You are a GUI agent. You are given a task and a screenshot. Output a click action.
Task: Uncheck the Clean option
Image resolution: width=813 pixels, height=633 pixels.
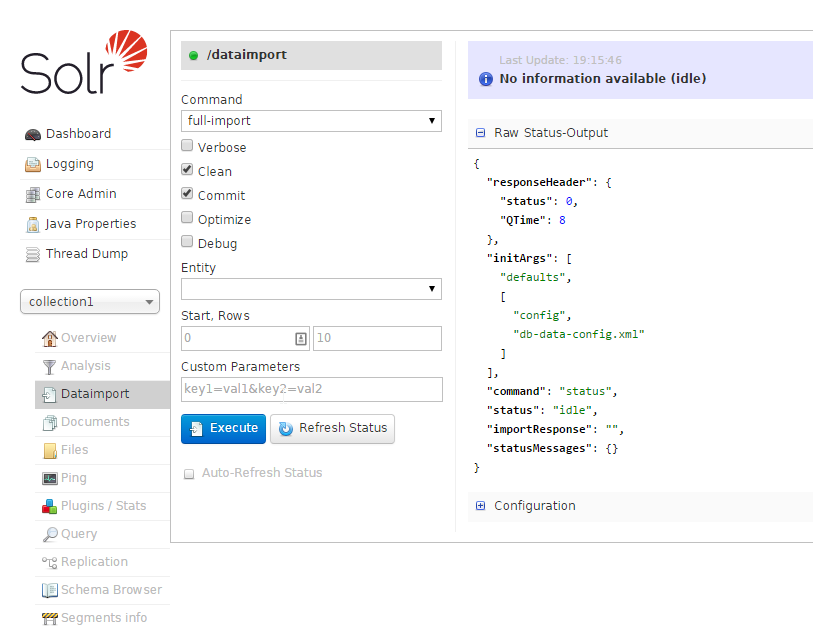click(x=187, y=170)
